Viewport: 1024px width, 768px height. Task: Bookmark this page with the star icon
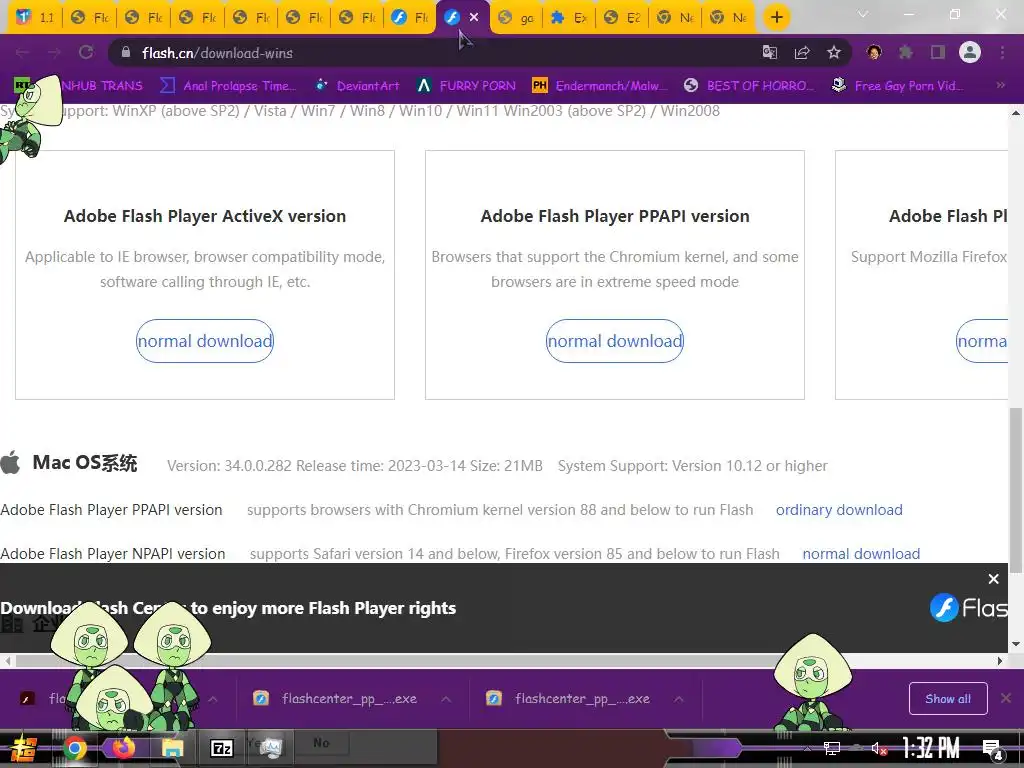point(834,53)
